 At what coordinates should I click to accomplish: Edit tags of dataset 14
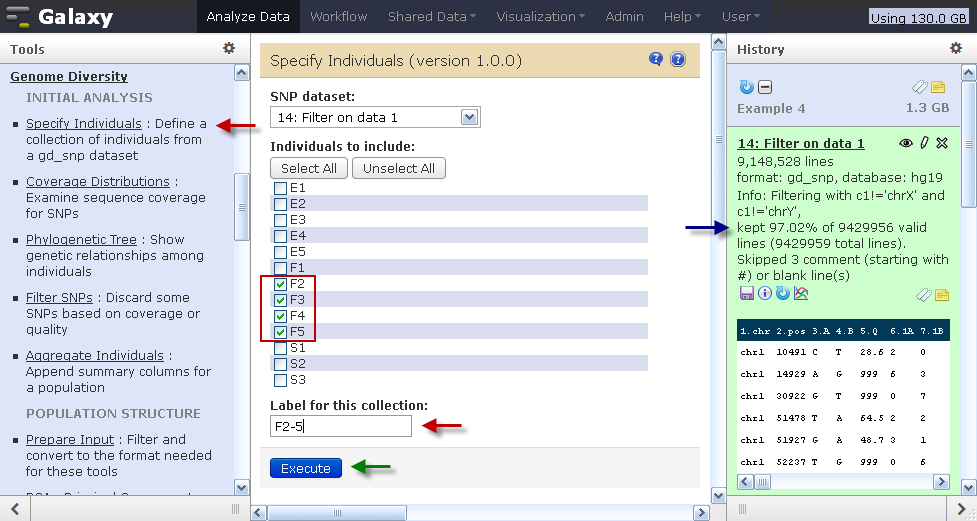coord(923,294)
